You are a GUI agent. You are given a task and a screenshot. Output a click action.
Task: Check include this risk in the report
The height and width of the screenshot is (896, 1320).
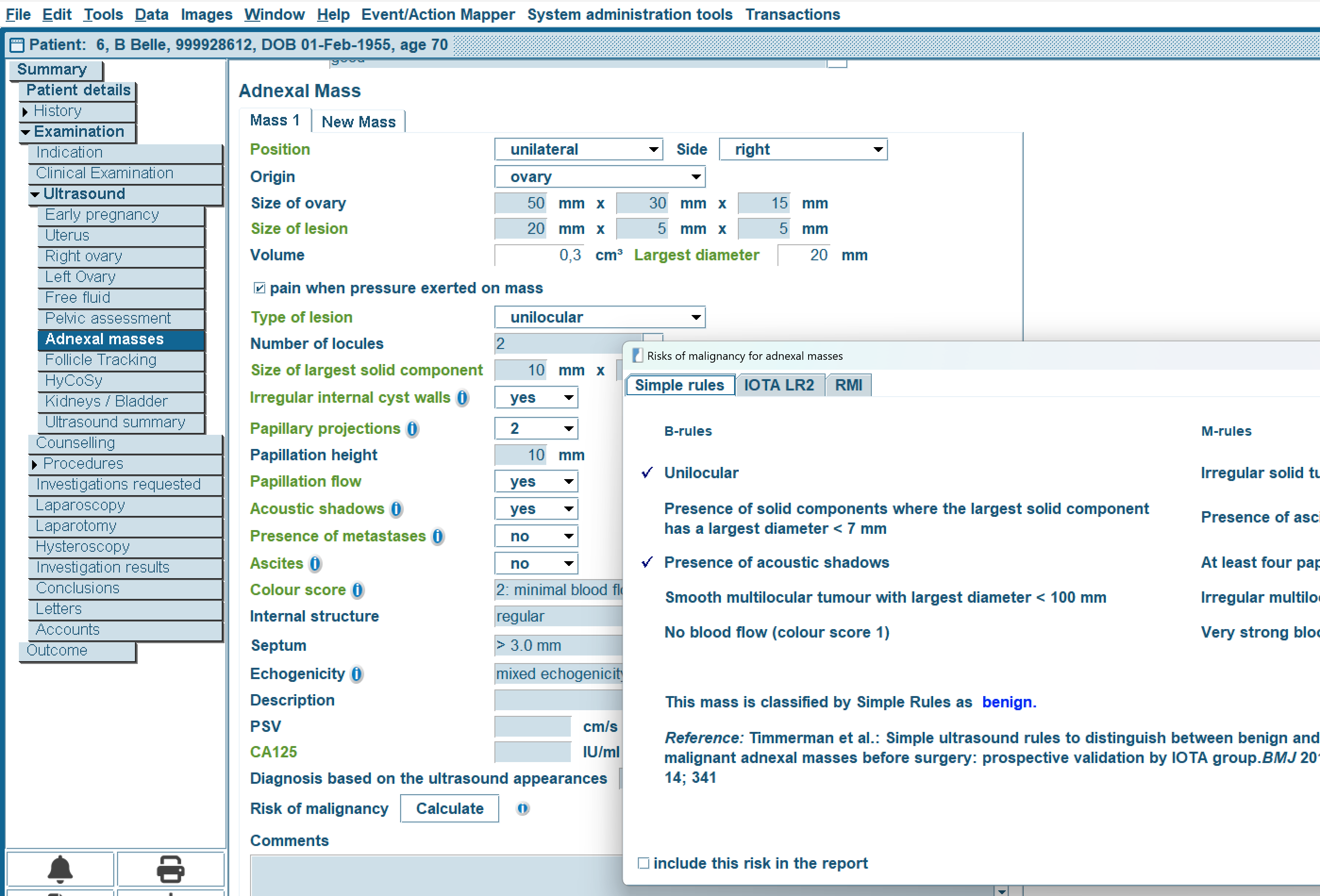(643, 863)
